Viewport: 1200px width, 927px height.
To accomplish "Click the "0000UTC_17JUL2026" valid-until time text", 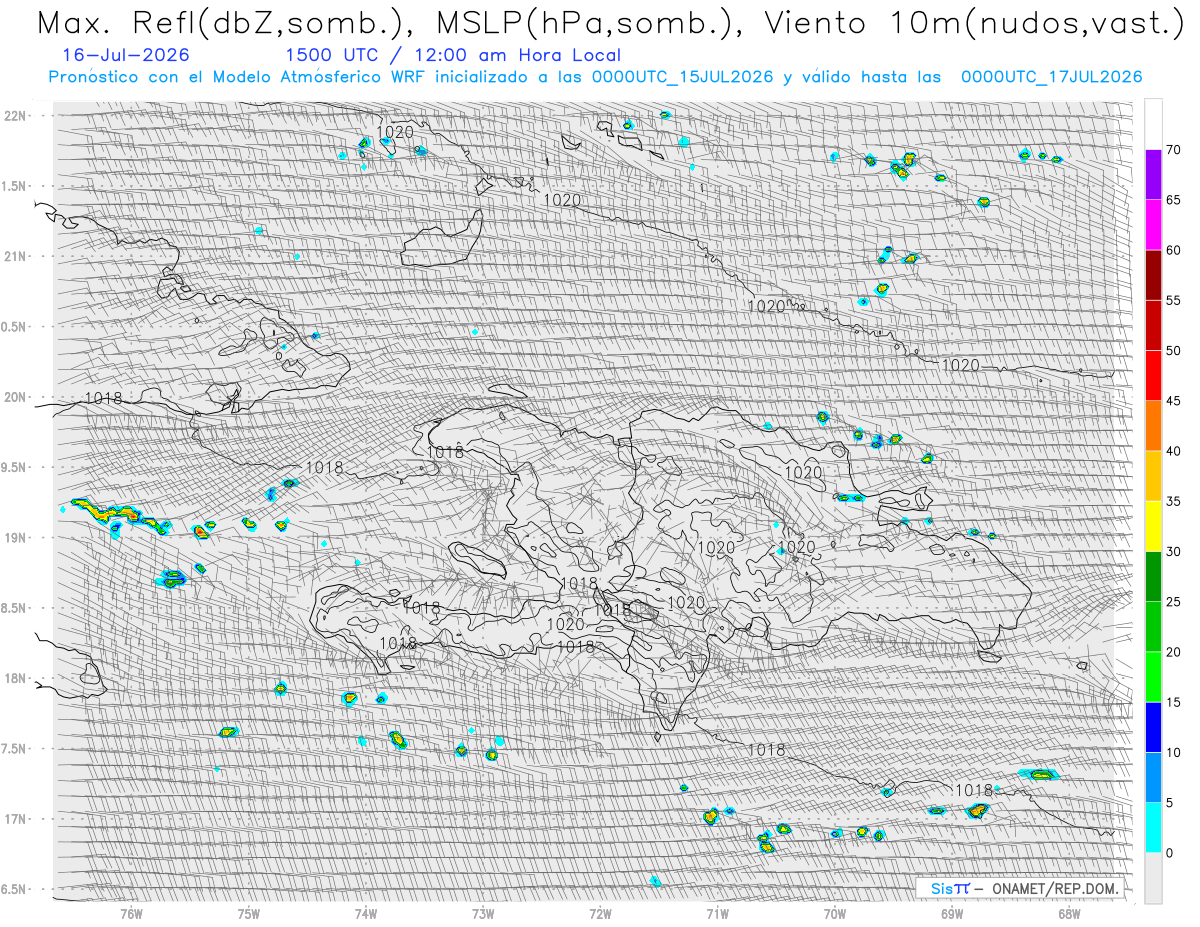I will (1051, 77).
